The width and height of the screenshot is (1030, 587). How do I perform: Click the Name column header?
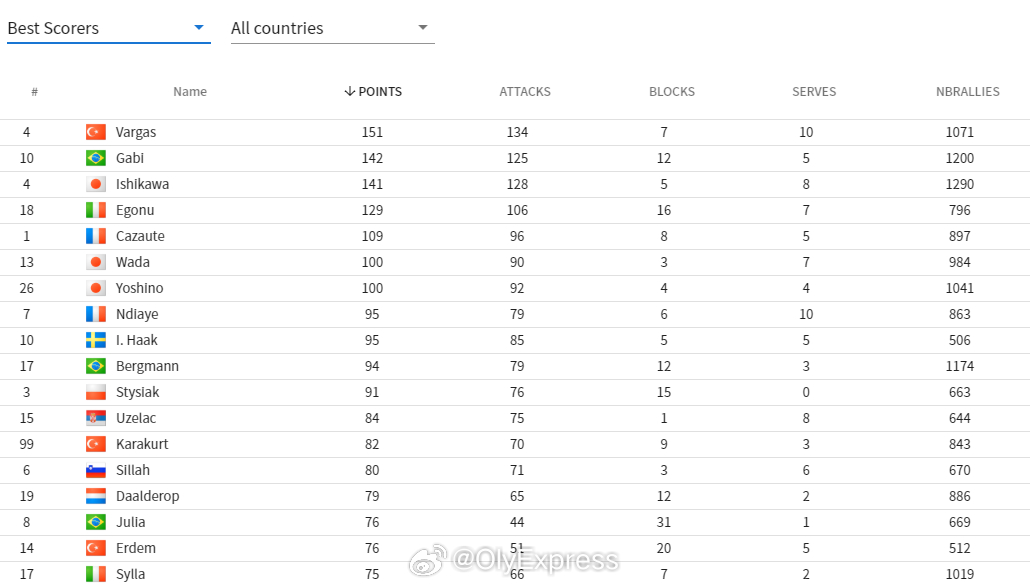(x=190, y=92)
